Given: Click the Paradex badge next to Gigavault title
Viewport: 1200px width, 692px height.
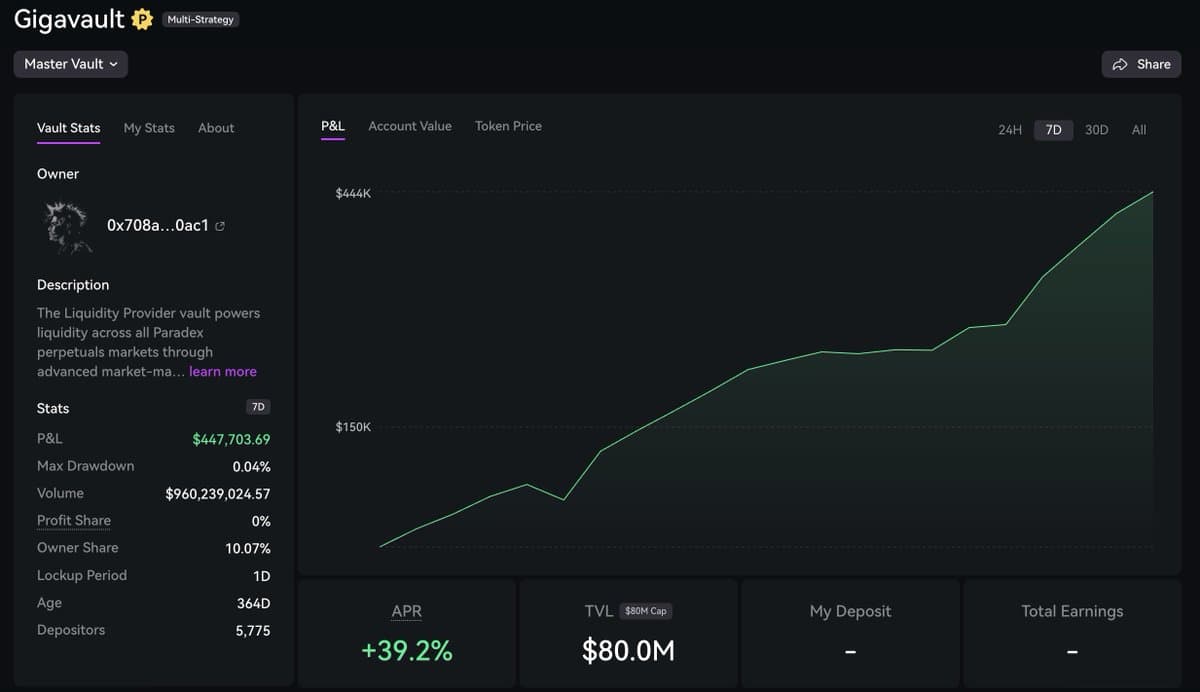Looking at the screenshot, I should coord(141,18).
